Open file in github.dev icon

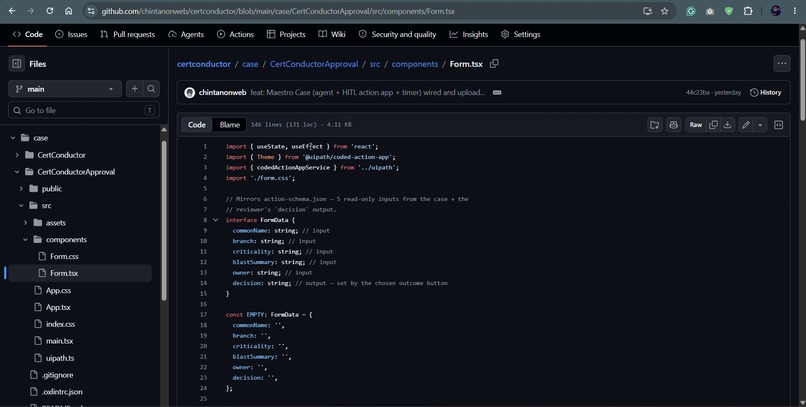click(x=654, y=124)
